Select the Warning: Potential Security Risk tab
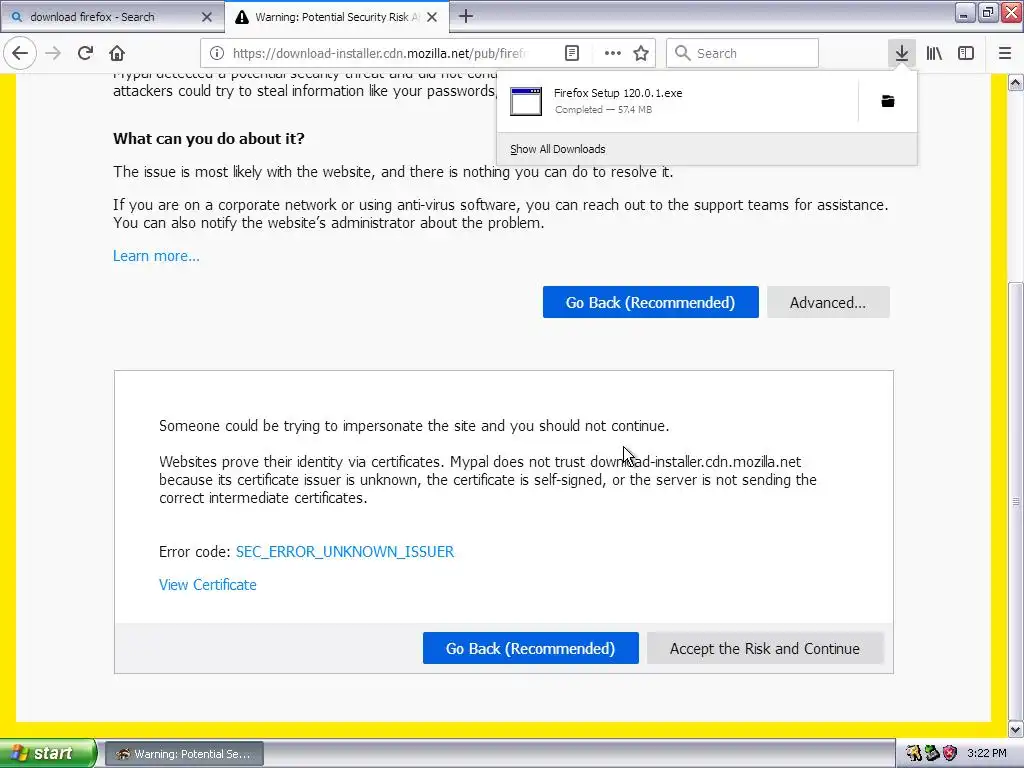1024x768 pixels. 337,17
